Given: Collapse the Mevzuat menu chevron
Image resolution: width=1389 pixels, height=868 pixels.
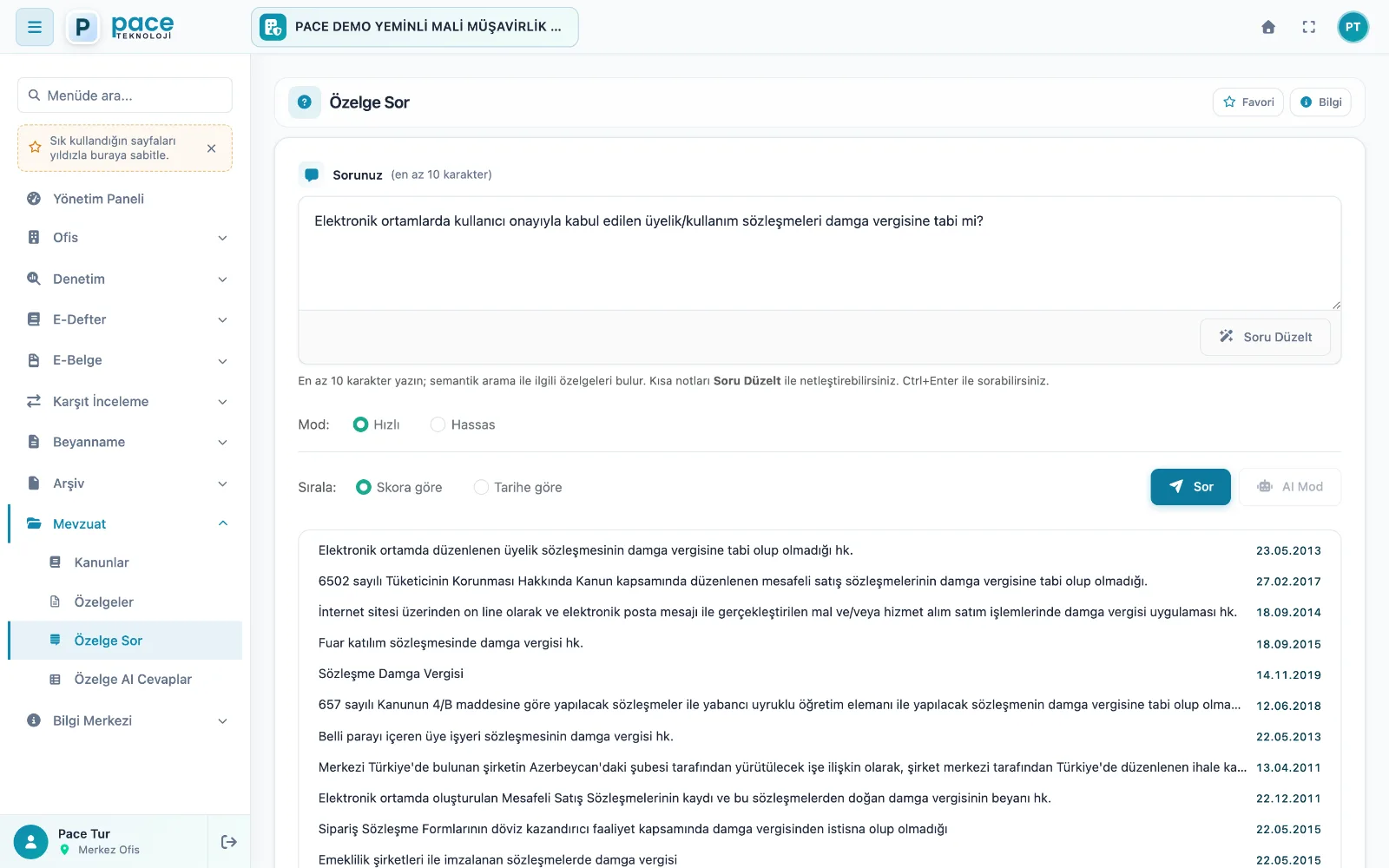Looking at the screenshot, I should [x=222, y=523].
